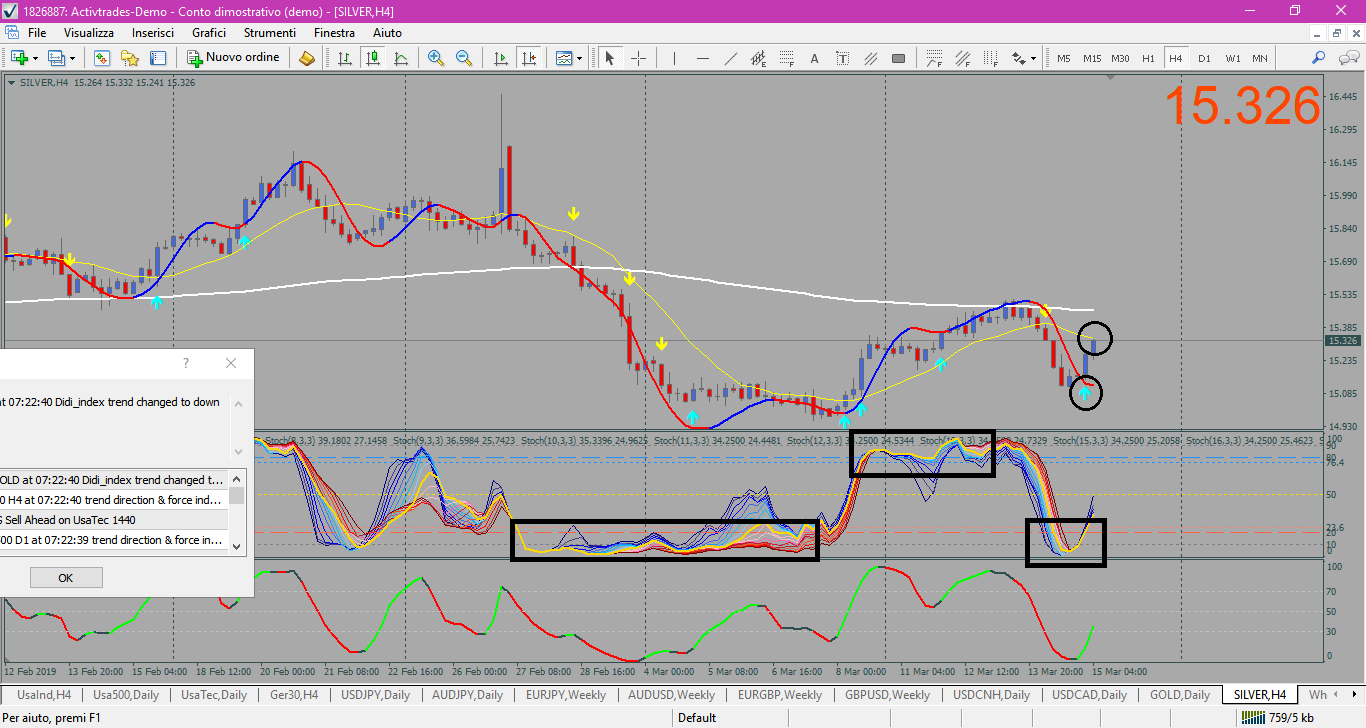Open the chart templates icon
The image size is (1366, 728).
(x=565, y=58)
